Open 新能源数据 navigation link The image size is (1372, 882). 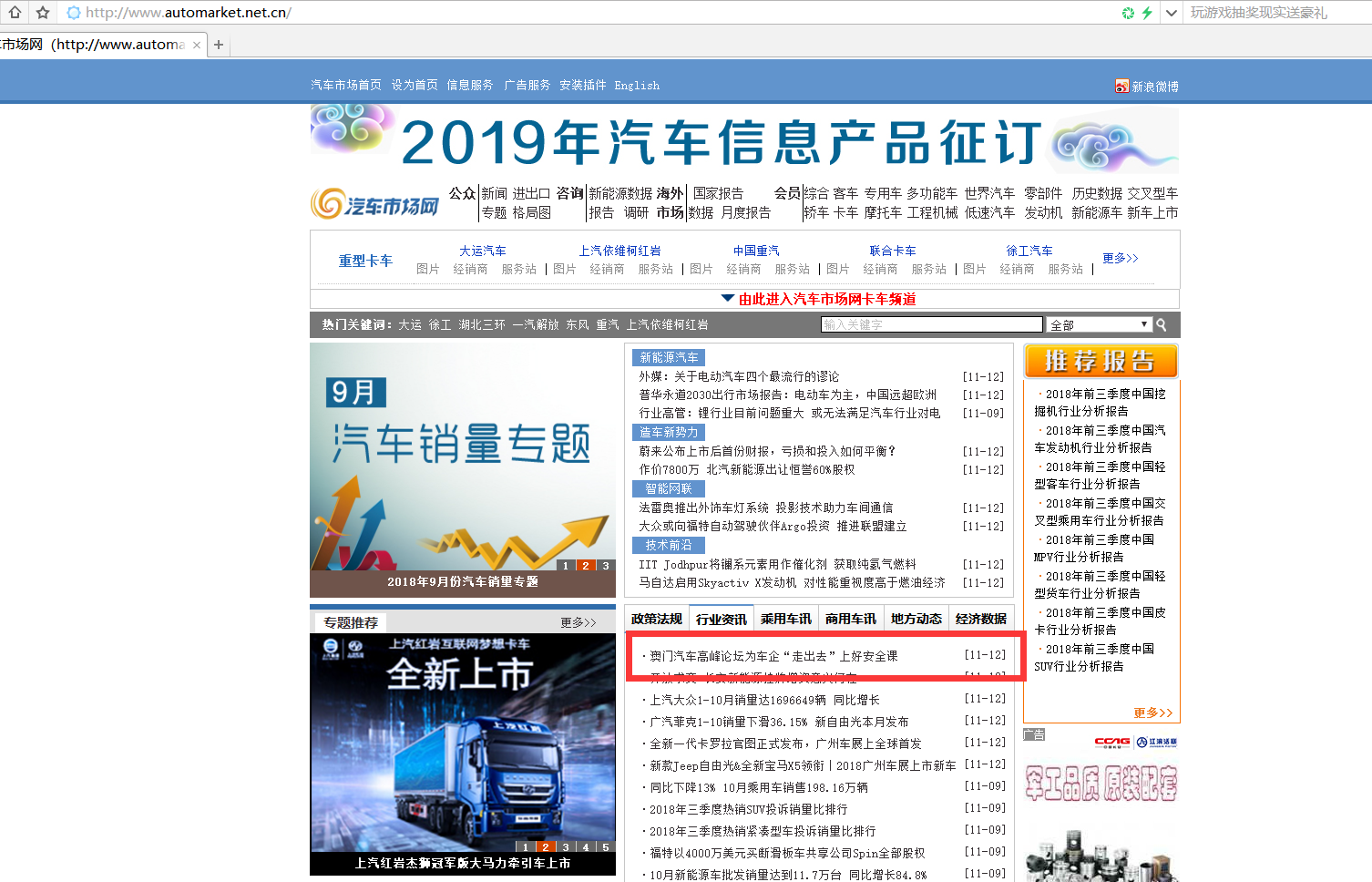(620, 193)
